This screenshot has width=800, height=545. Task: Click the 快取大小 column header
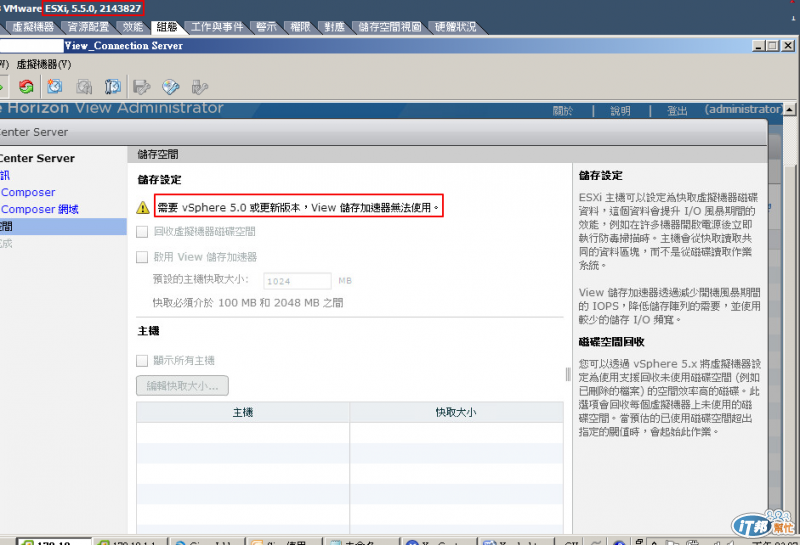pos(456,412)
